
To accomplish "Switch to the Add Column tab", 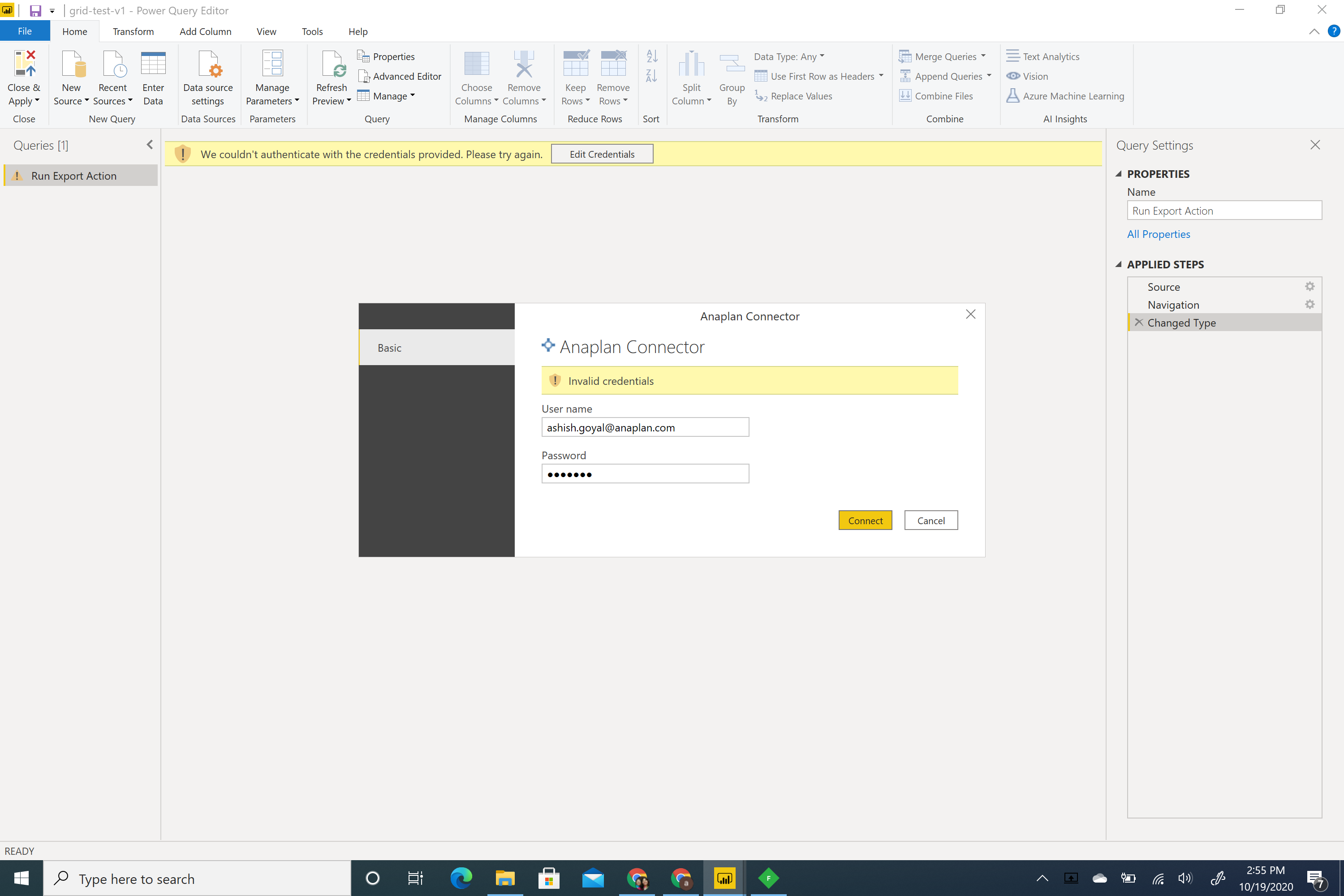I will click(x=205, y=31).
